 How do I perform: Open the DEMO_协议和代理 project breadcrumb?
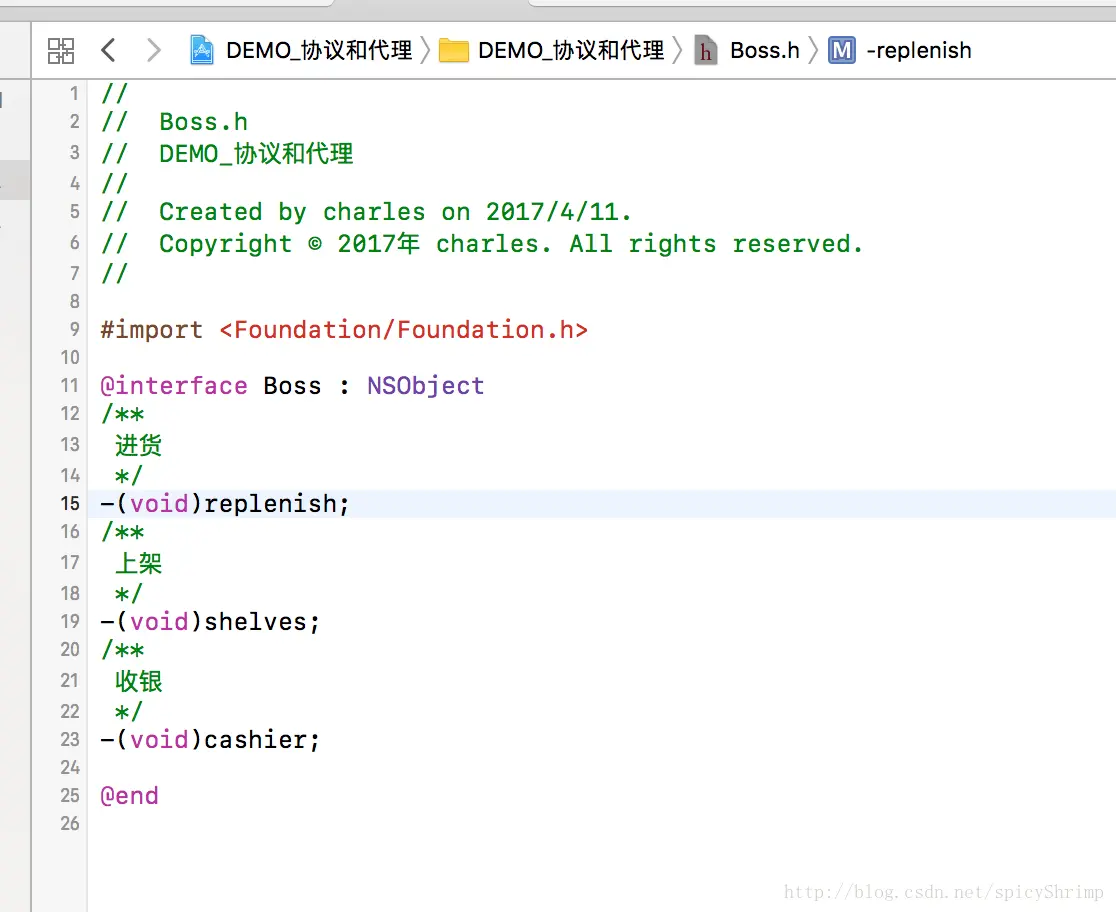click(319, 51)
